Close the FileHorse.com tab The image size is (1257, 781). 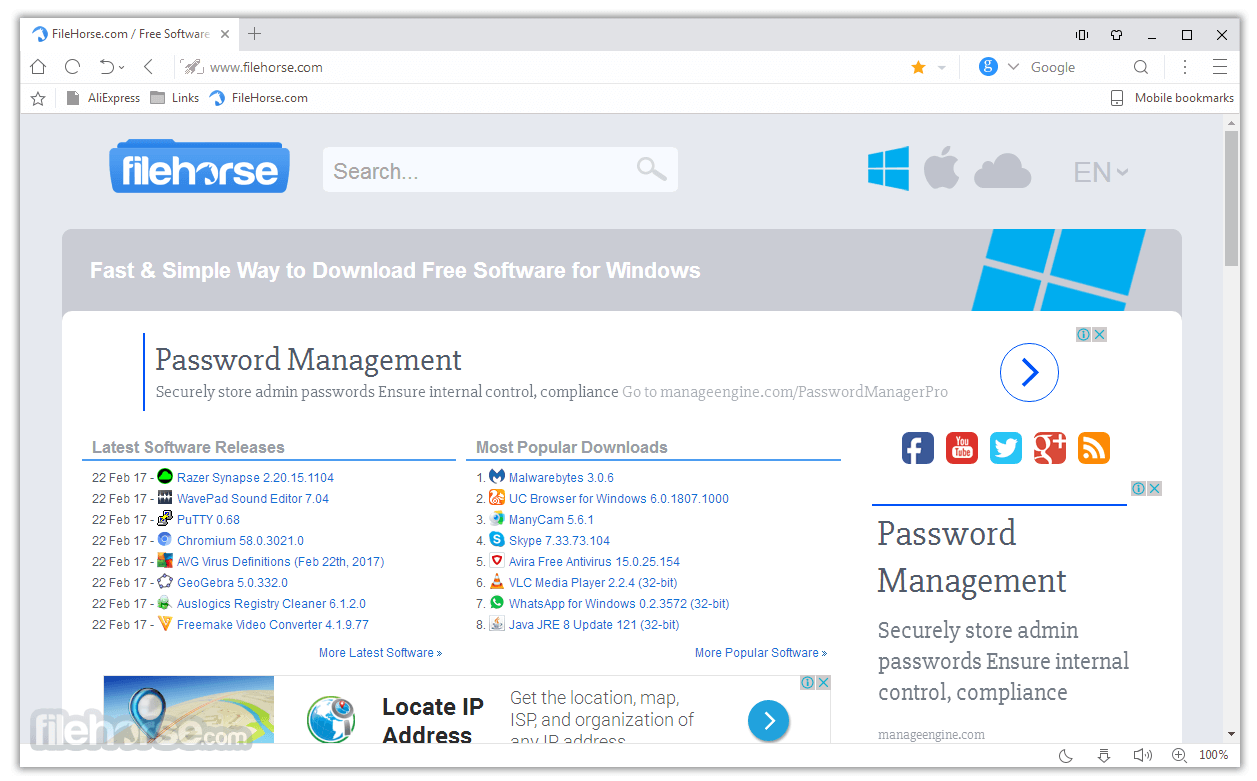click(225, 34)
